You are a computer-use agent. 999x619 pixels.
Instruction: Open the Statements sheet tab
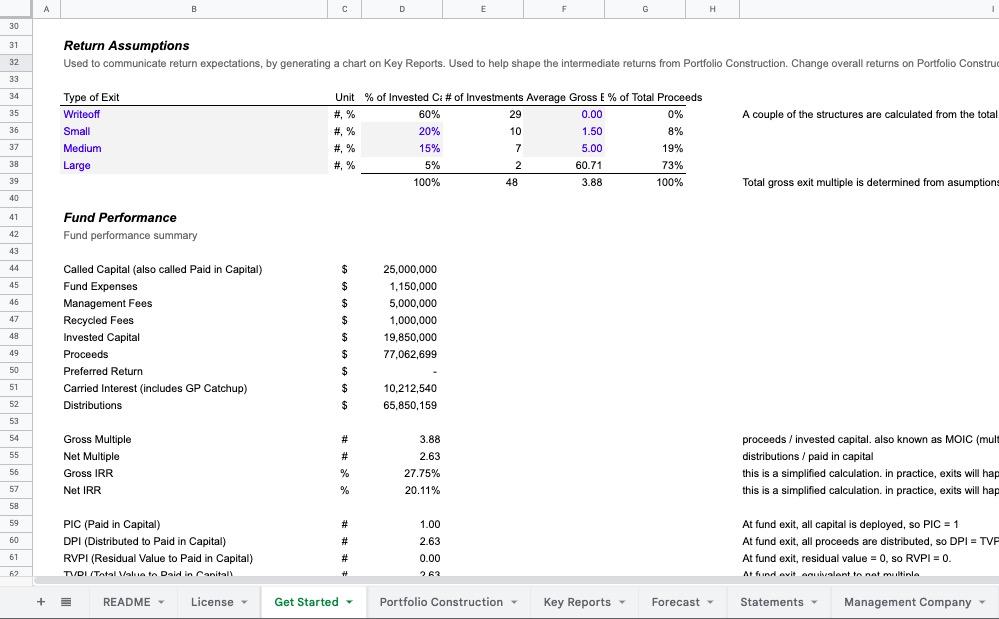point(771,602)
